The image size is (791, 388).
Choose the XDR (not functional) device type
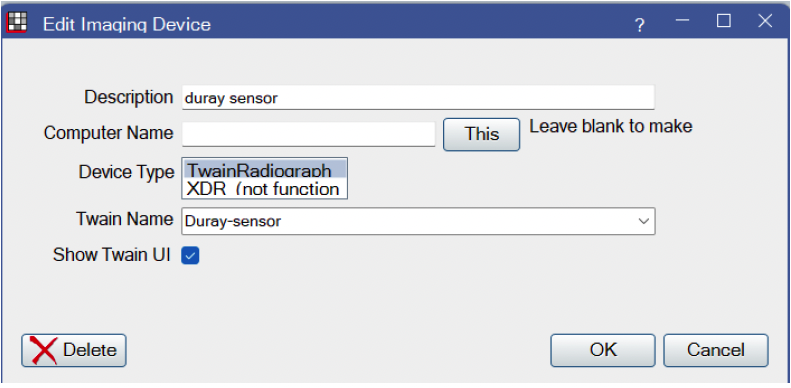pos(265,189)
